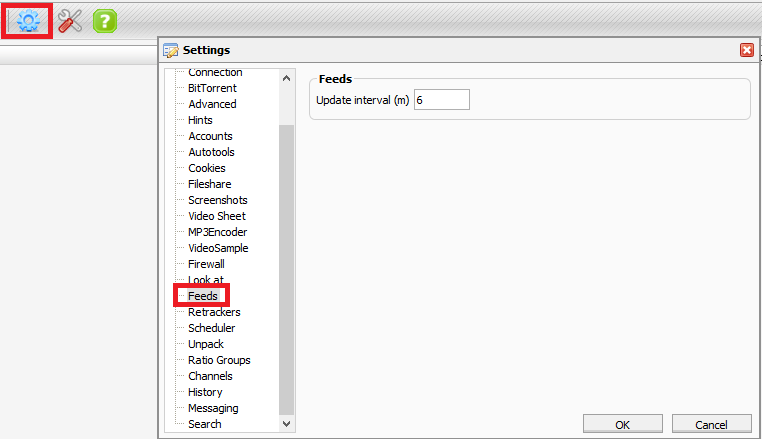Screen dimensions: 762x439
Task: Open the Autotools settings page
Action: click(210, 152)
